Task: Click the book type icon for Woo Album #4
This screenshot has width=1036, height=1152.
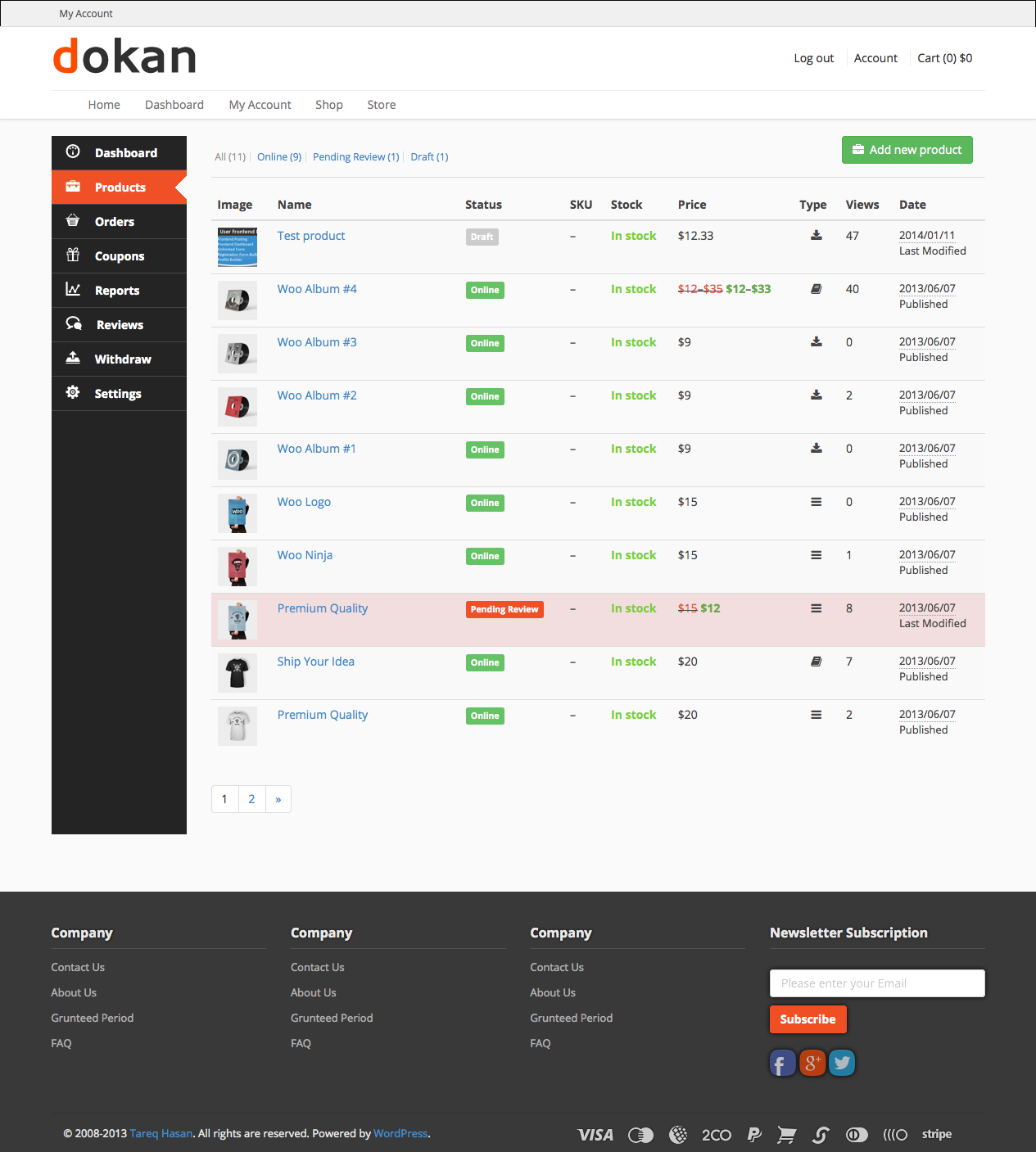Action: (x=817, y=288)
